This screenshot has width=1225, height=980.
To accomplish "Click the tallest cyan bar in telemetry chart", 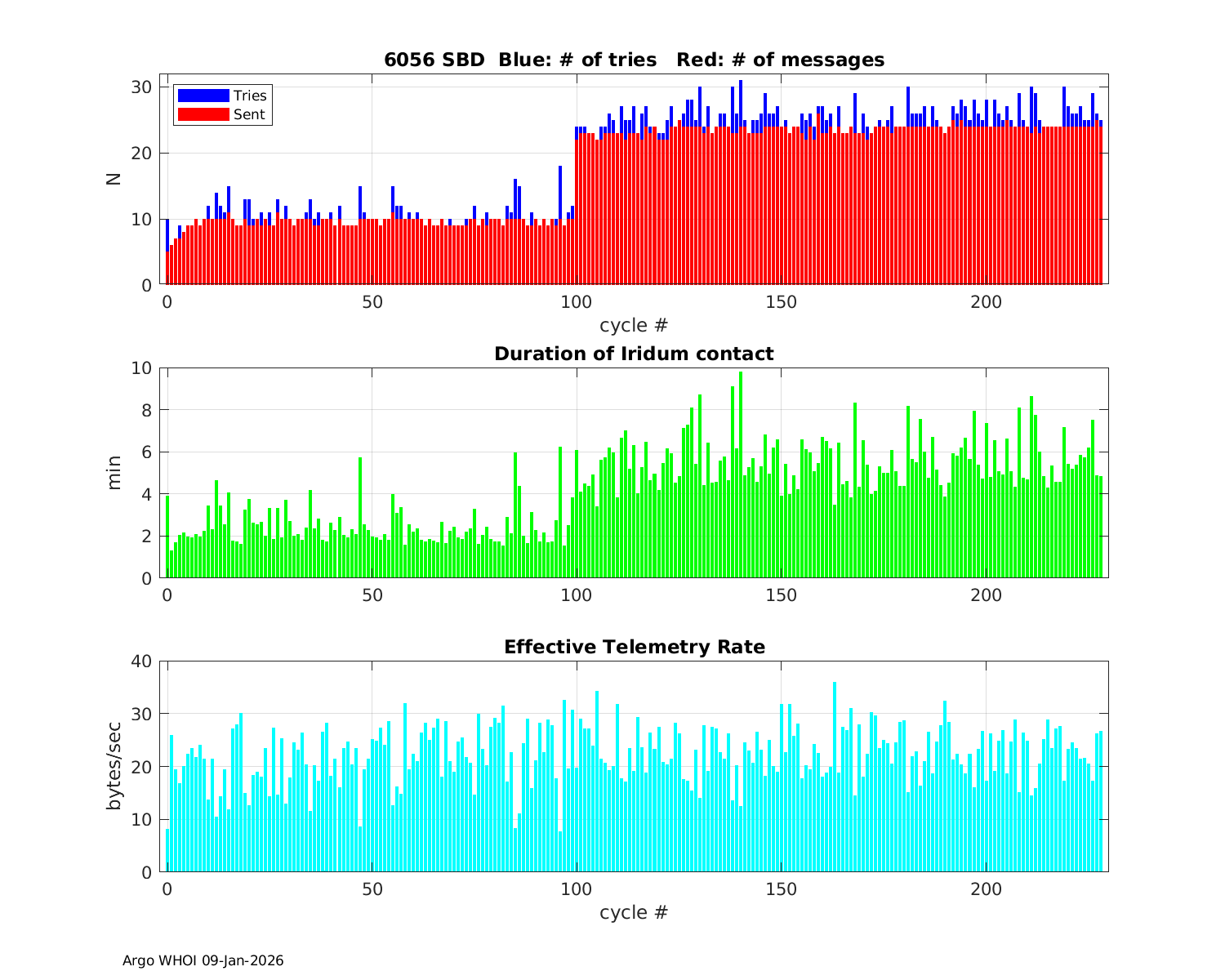I will 834,776.
